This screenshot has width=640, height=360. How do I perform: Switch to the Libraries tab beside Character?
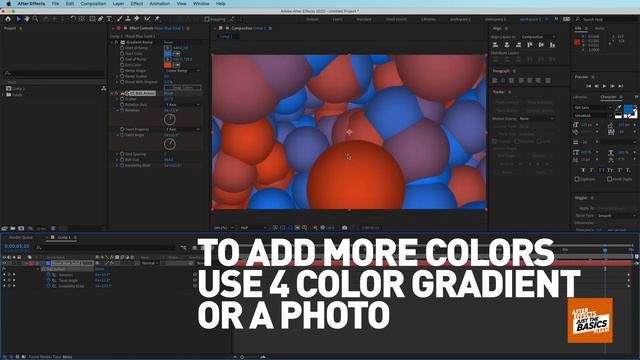580,97
